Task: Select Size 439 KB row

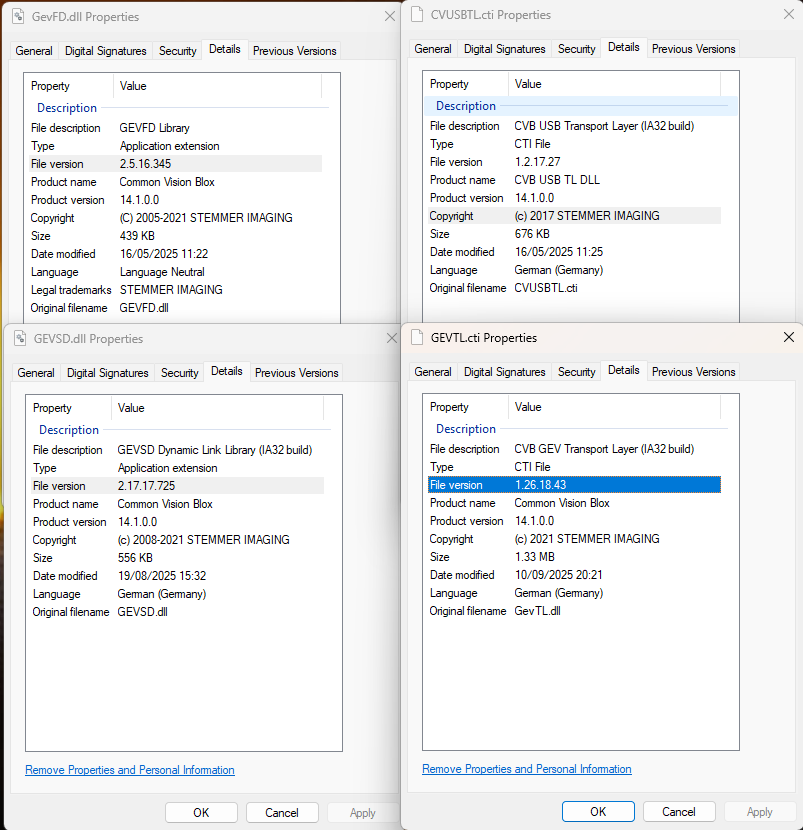Action: [175, 236]
